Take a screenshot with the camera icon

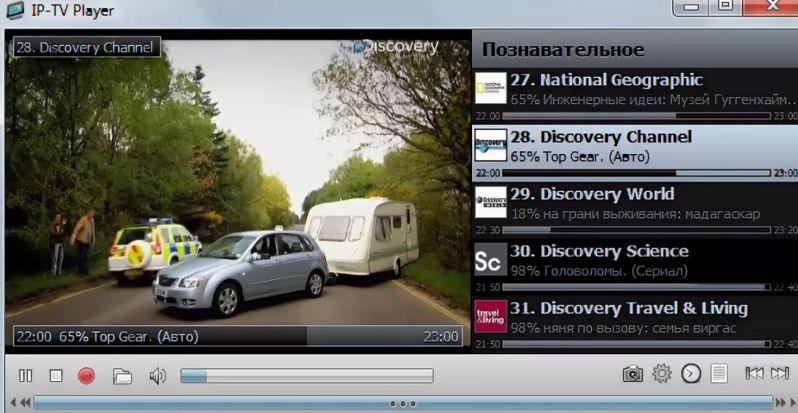633,374
